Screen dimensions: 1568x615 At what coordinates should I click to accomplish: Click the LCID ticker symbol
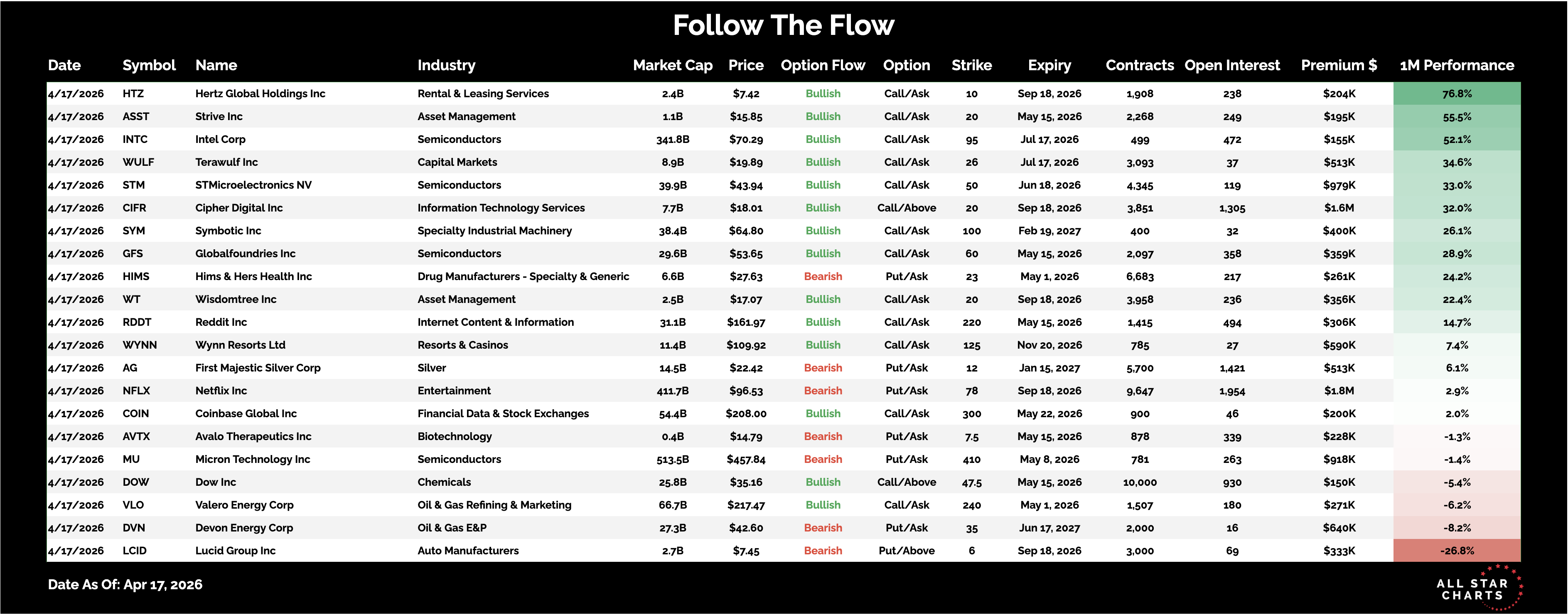(135, 551)
